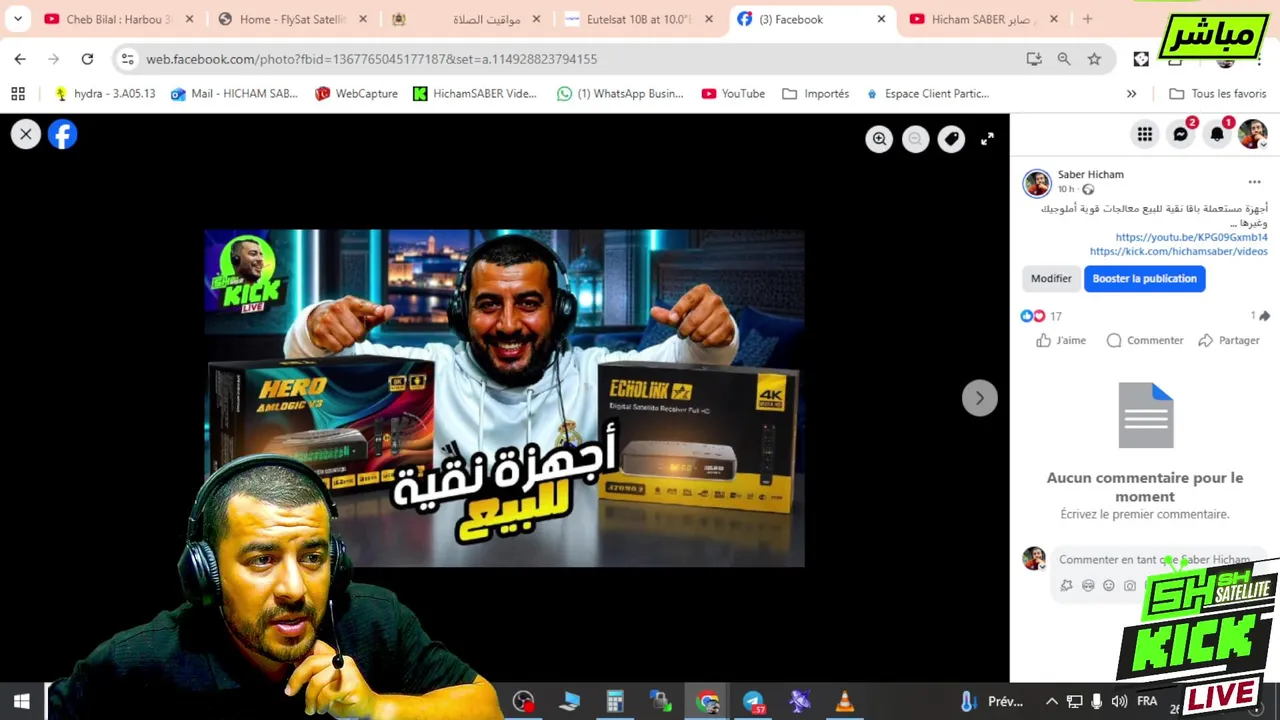Click Saber Hicham's post avatar

pyautogui.click(x=1037, y=182)
